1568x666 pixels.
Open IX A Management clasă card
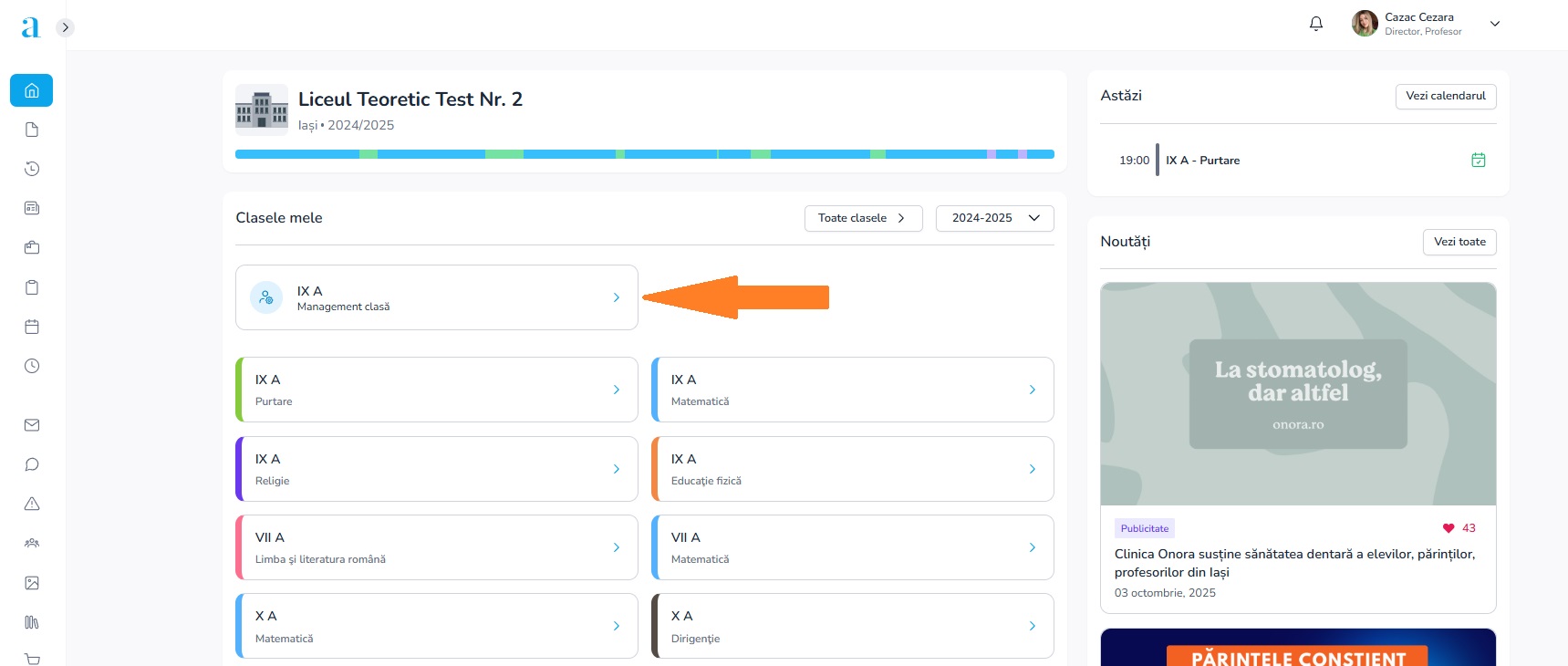coord(436,297)
